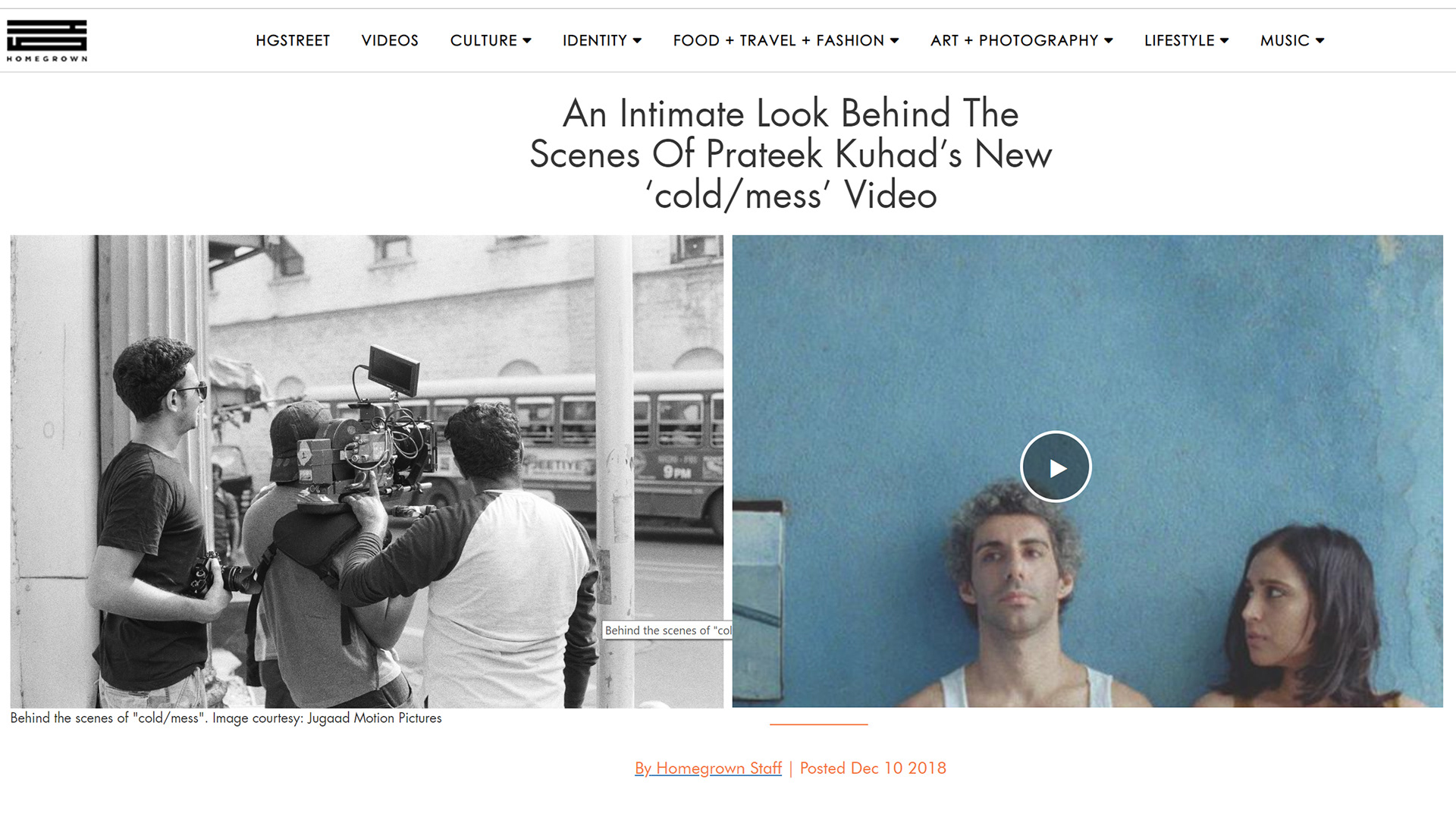Click the black-and-white behind the scenes photo
This screenshot has height=814, width=1456.
click(x=366, y=471)
